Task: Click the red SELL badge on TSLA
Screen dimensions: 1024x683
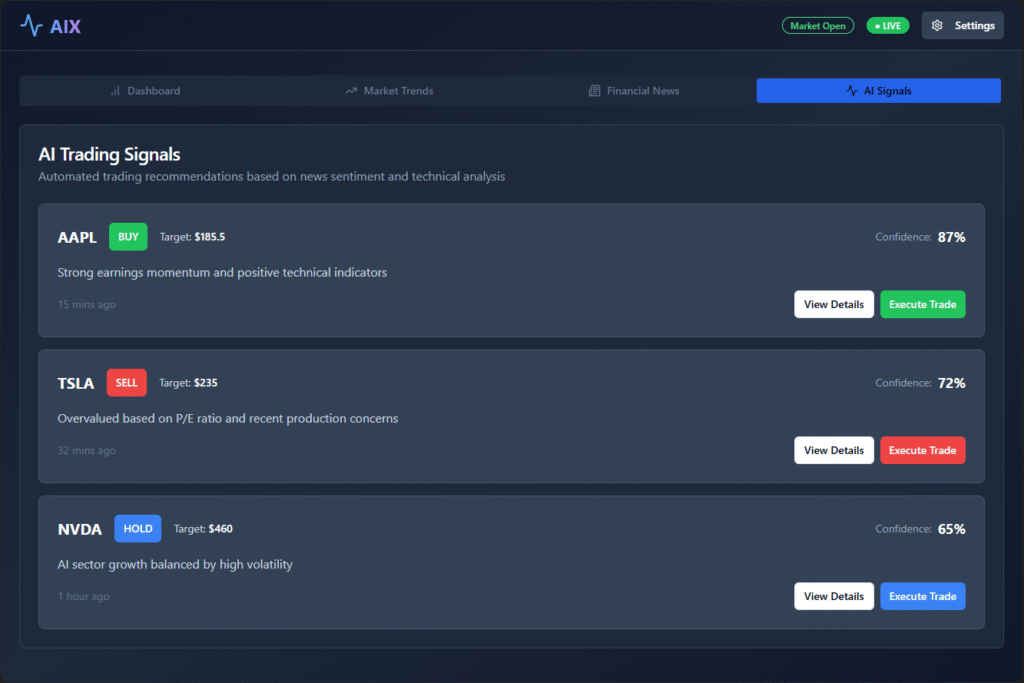Action: pyautogui.click(x=127, y=383)
